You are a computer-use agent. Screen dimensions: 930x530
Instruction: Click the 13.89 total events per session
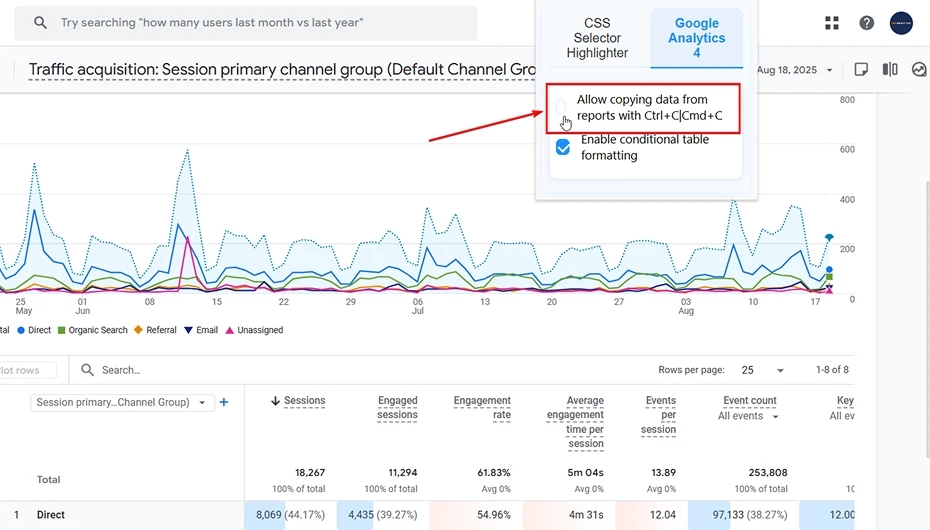[663, 472]
